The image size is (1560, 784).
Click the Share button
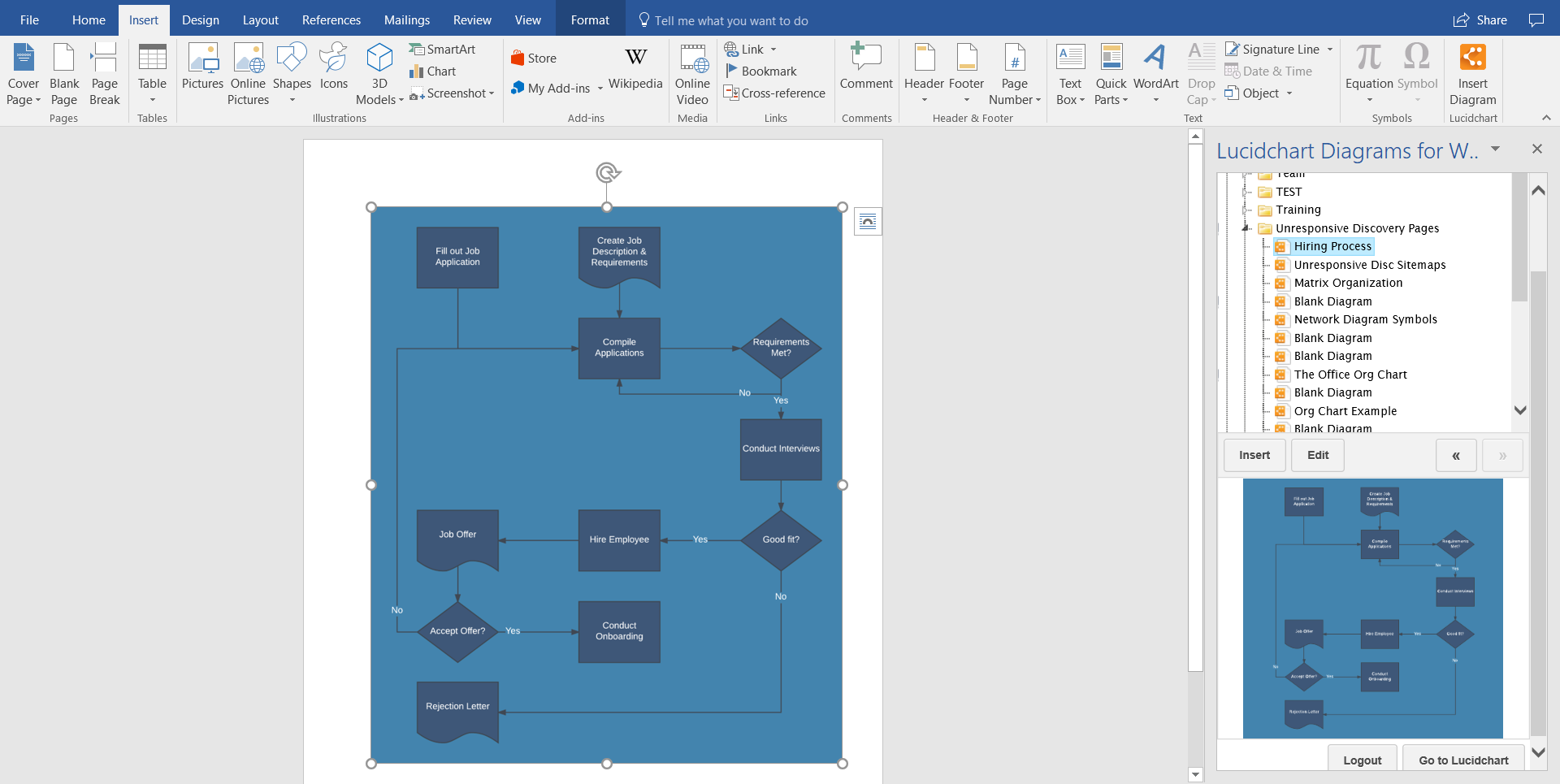click(1480, 20)
